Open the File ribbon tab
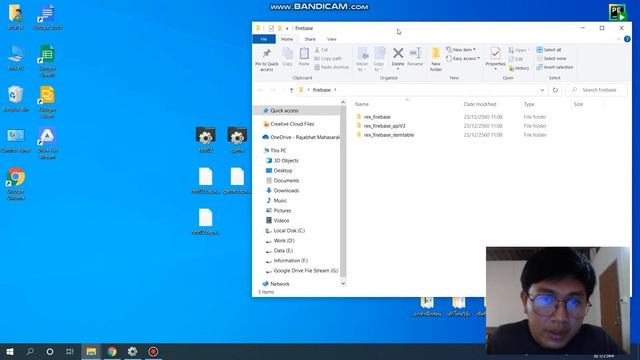The image size is (640, 360). tap(264, 39)
